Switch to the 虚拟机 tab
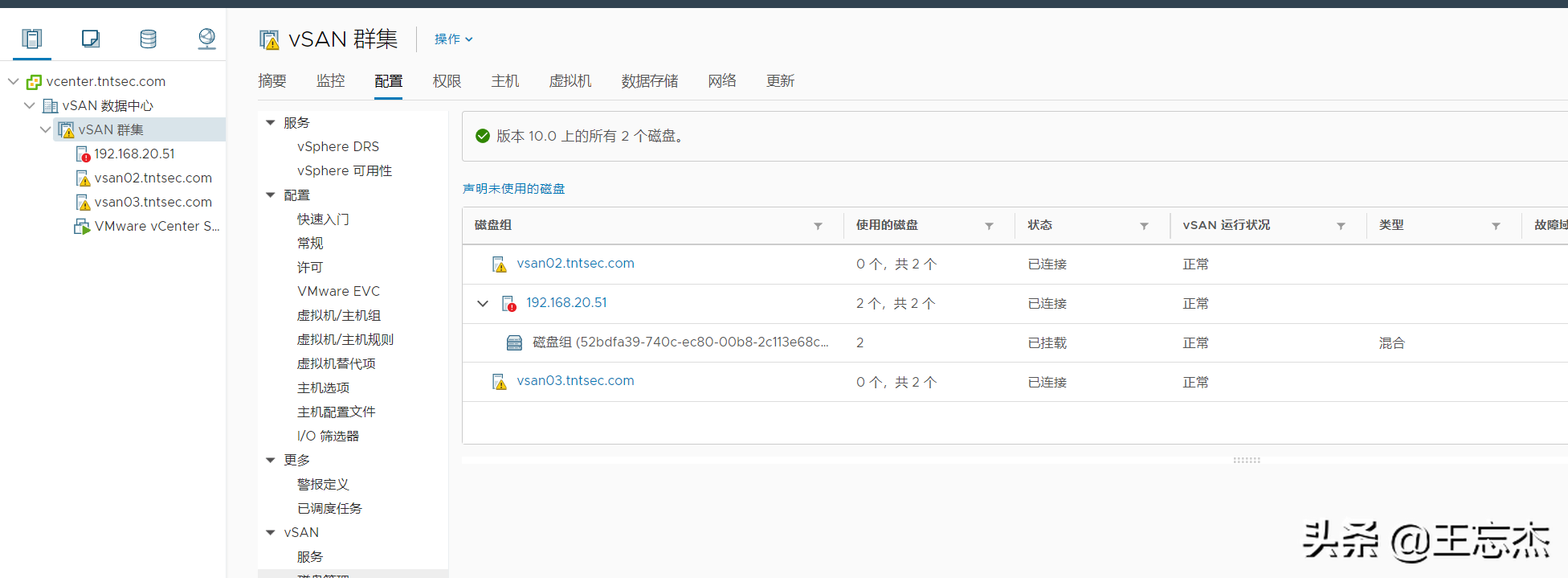 570,80
